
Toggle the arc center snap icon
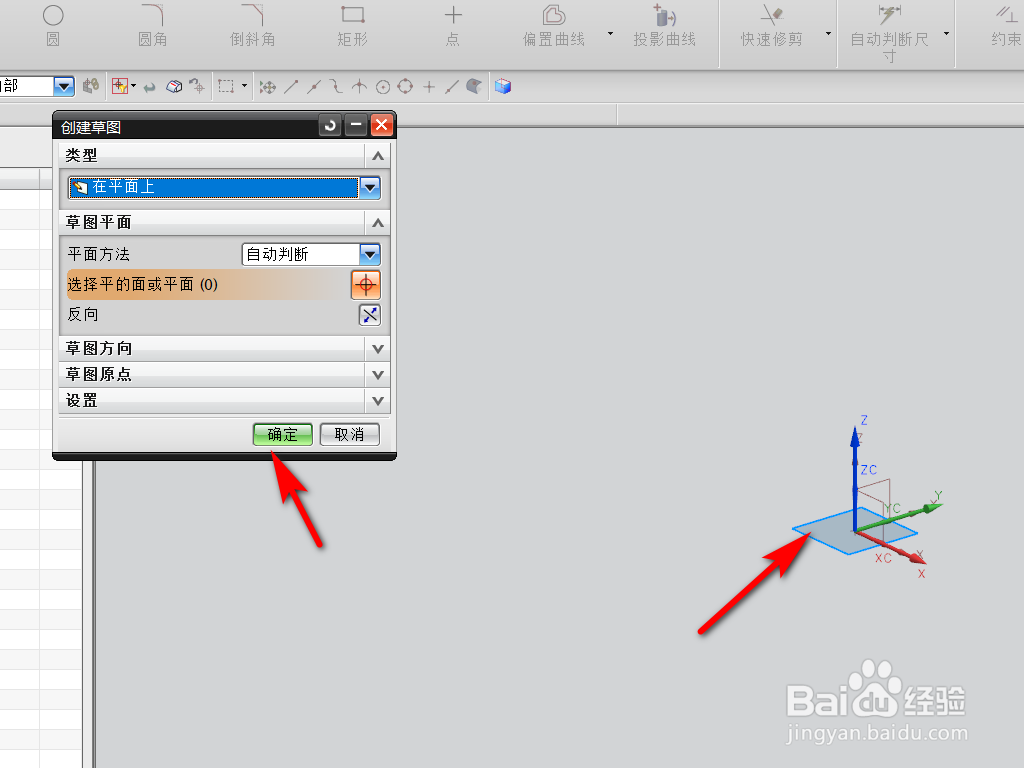(383, 86)
